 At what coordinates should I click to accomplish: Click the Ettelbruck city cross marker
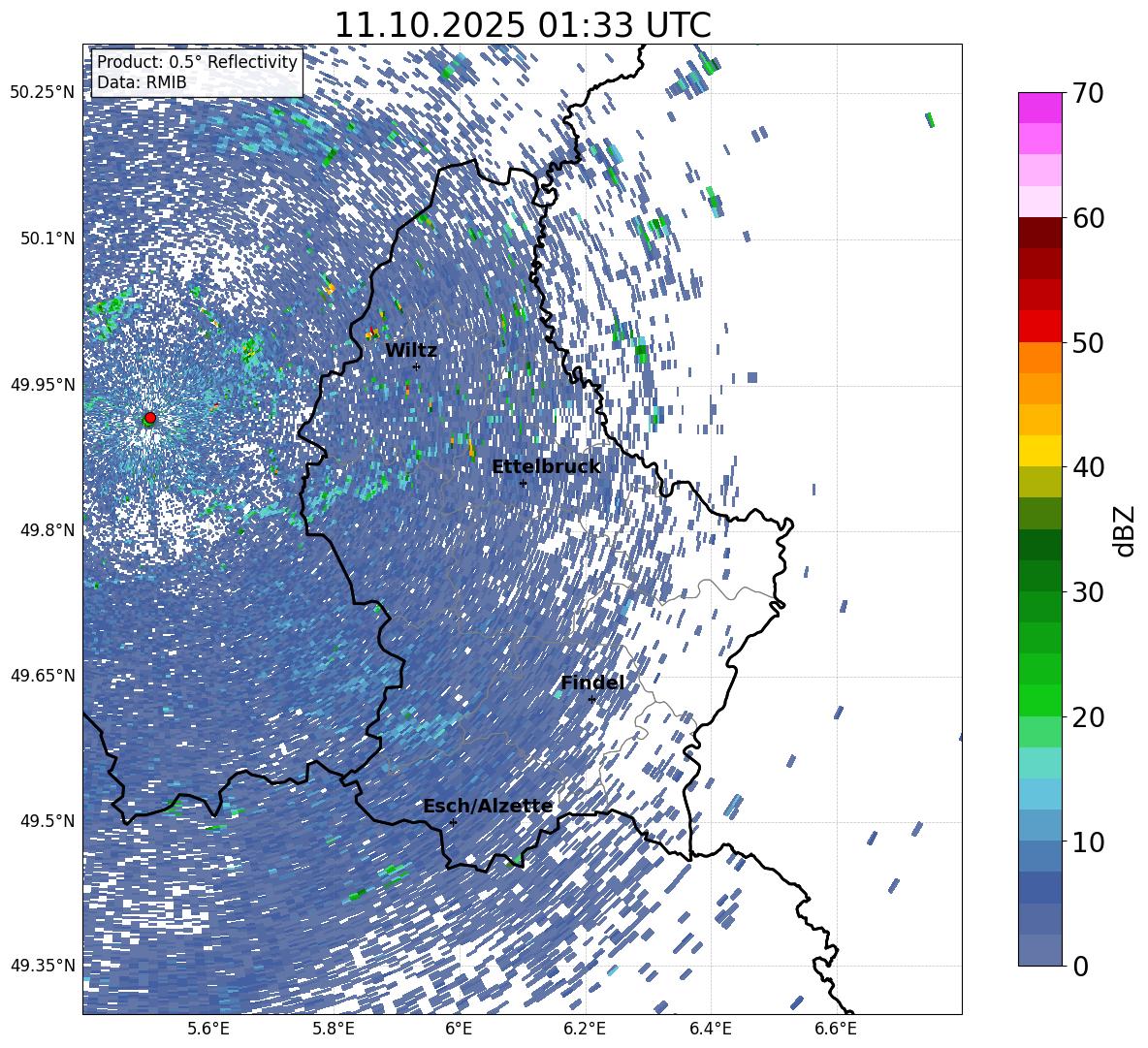(x=523, y=484)
